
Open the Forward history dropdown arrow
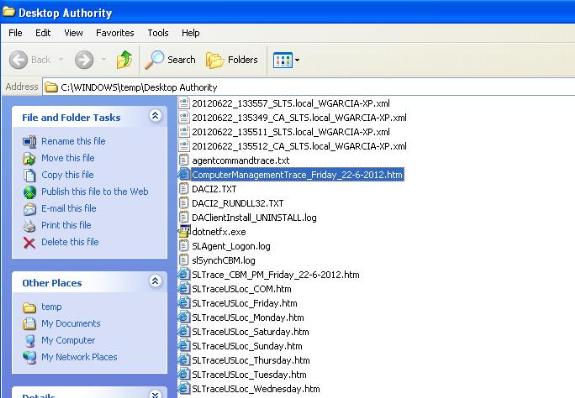104,59
